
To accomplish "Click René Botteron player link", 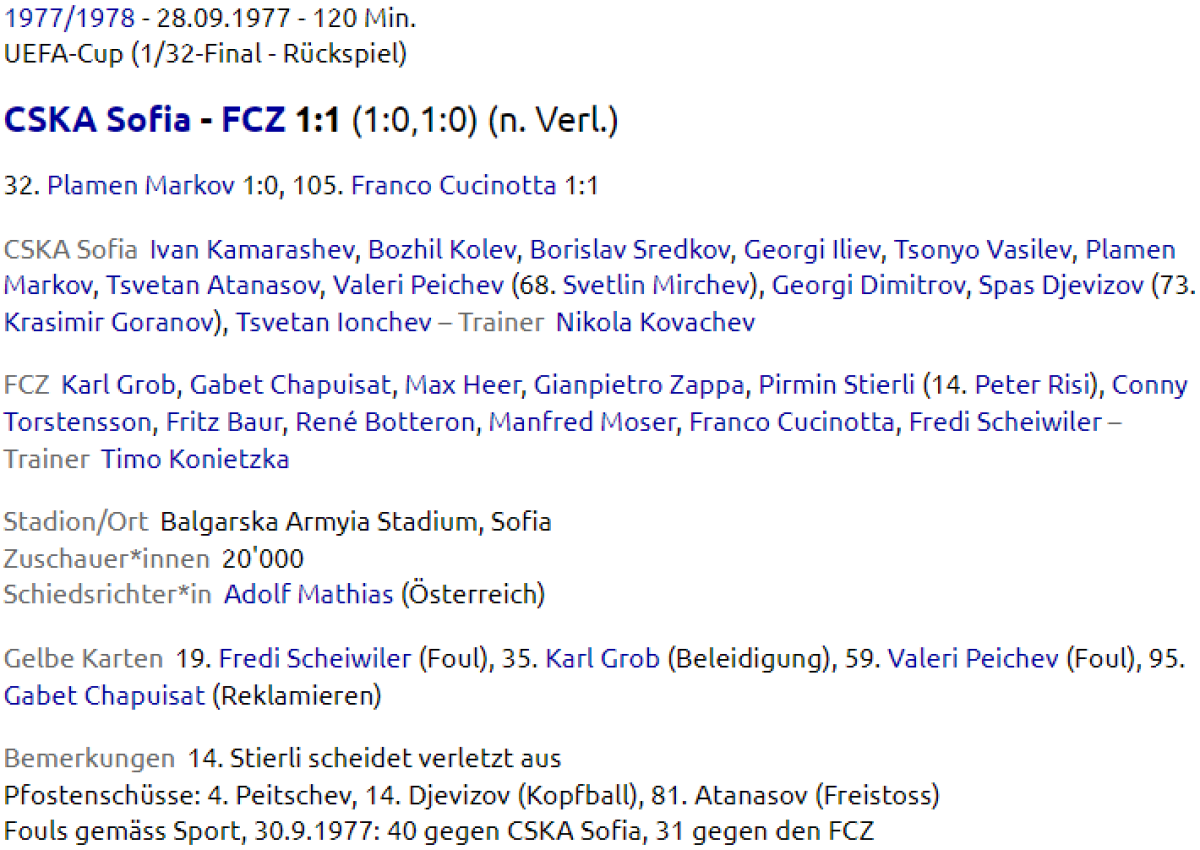I will click(x=385, y=423).
